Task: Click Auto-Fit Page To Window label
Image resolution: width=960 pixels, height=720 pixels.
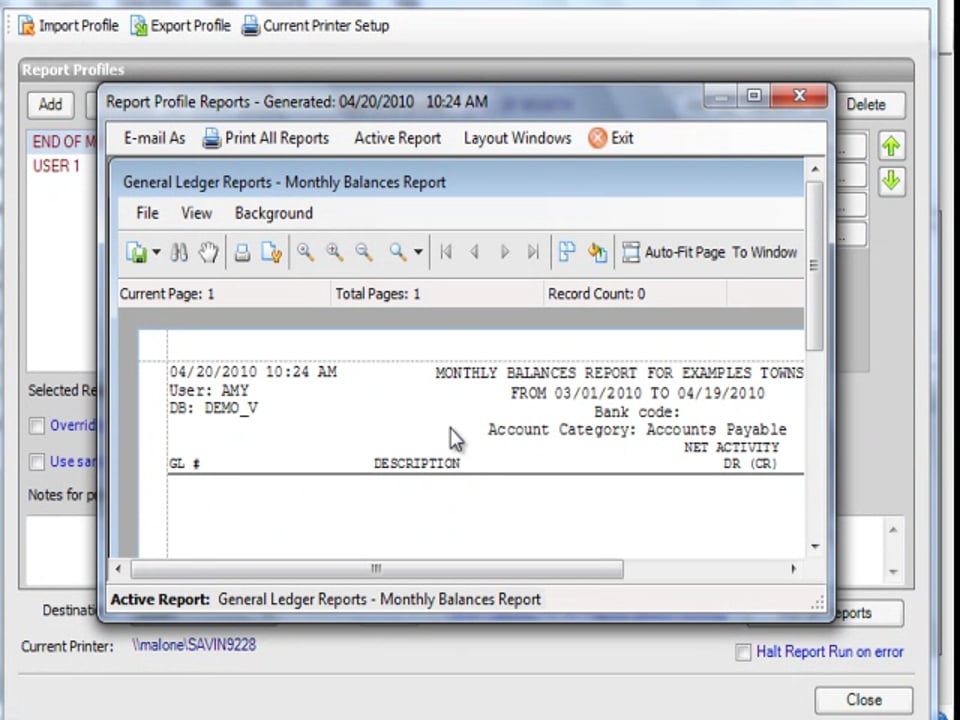Action: click(x=721, y=252)
